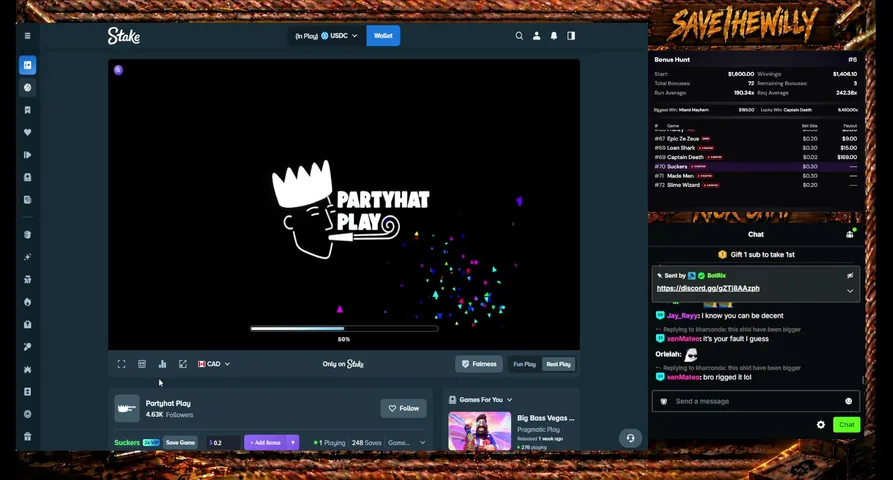The image size is (893, 480).
Task: Open chat settings gear
Action: click(x=821, y=425)
